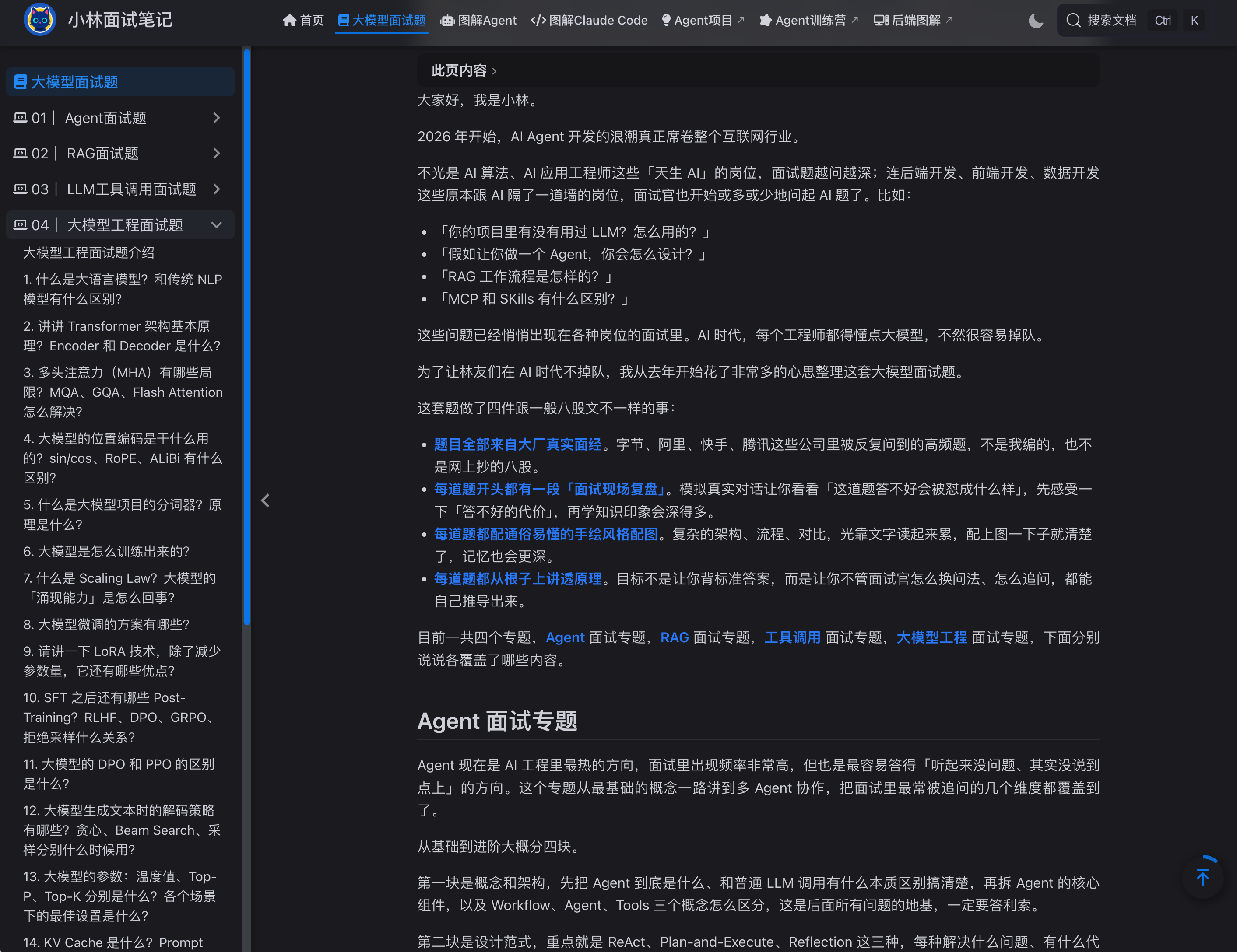The image size is (1237, 952).
Task: Click book icon beside sidebar 大模型面试题
Action: tap(21, 82)
